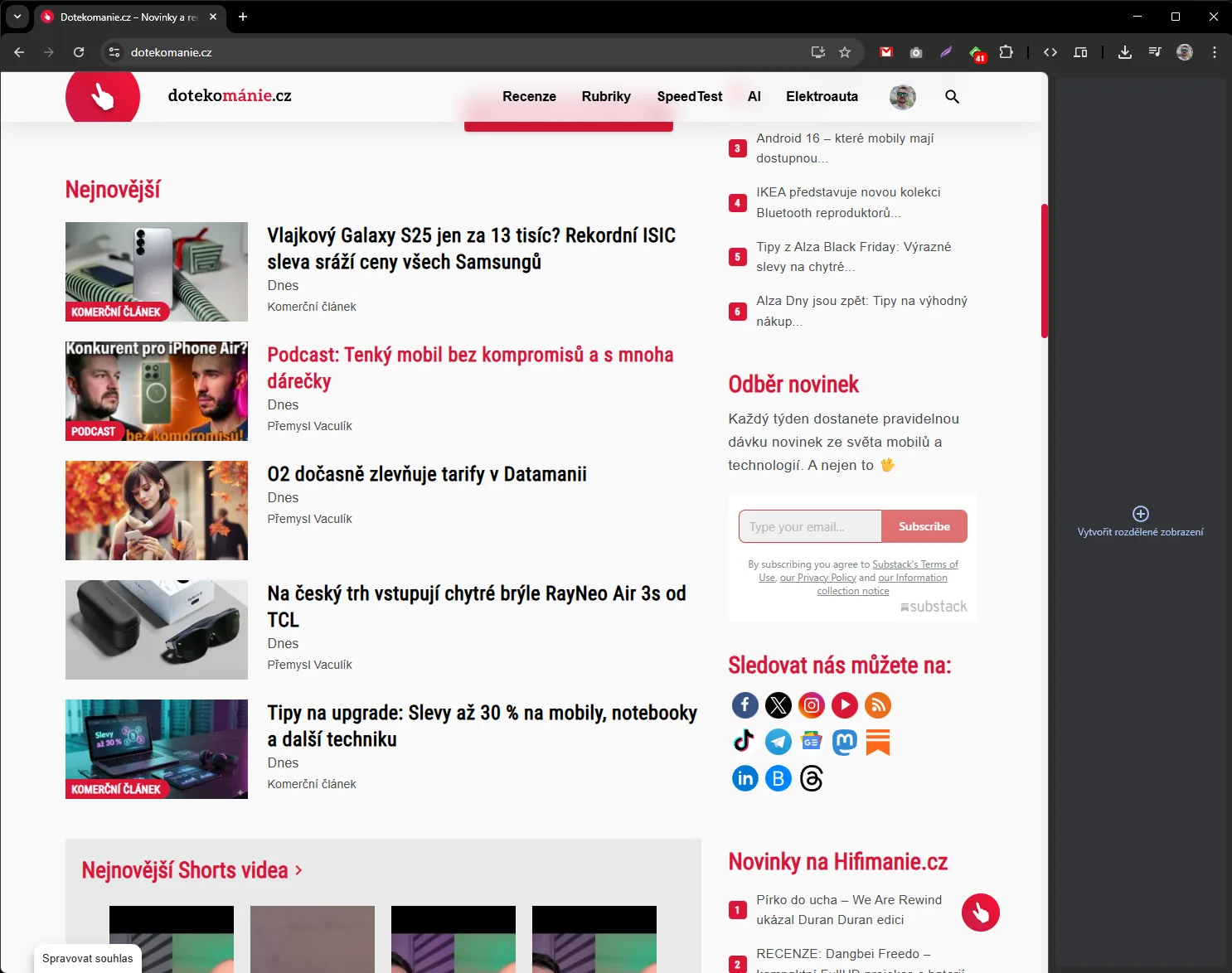The image size is (1232, 973).
Task: Open the dotekomanie Facebook page icon
Action: (x=745, y=705)
